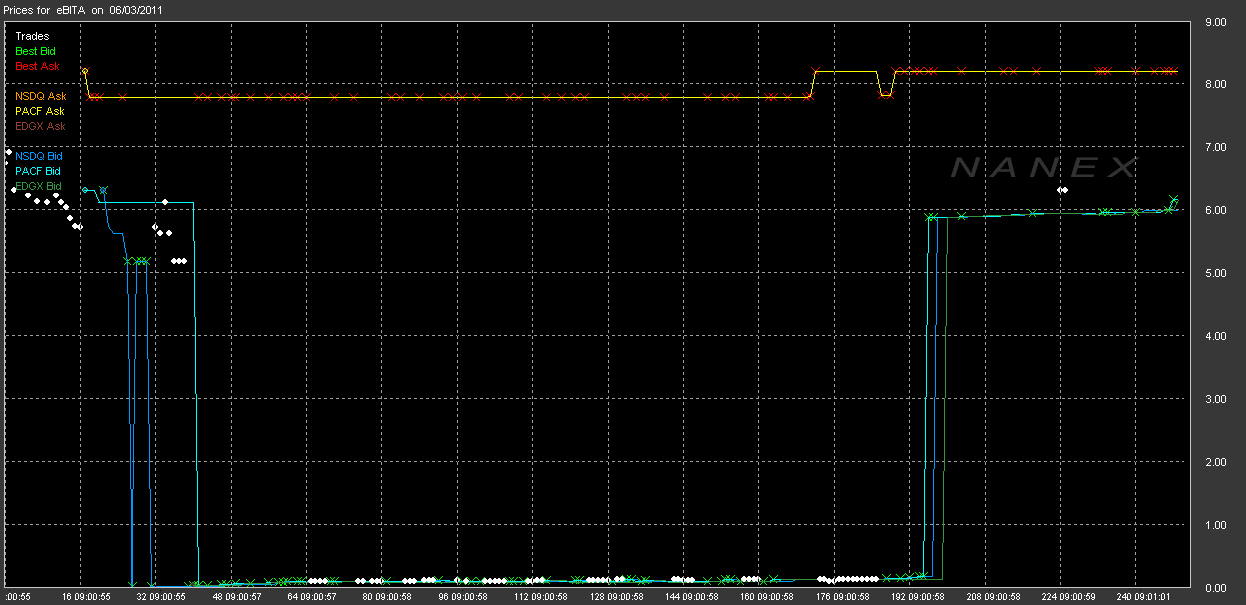
Task: Click the PACF Ask legend entry
Action: pyautogui.click(x=40, y=111)
